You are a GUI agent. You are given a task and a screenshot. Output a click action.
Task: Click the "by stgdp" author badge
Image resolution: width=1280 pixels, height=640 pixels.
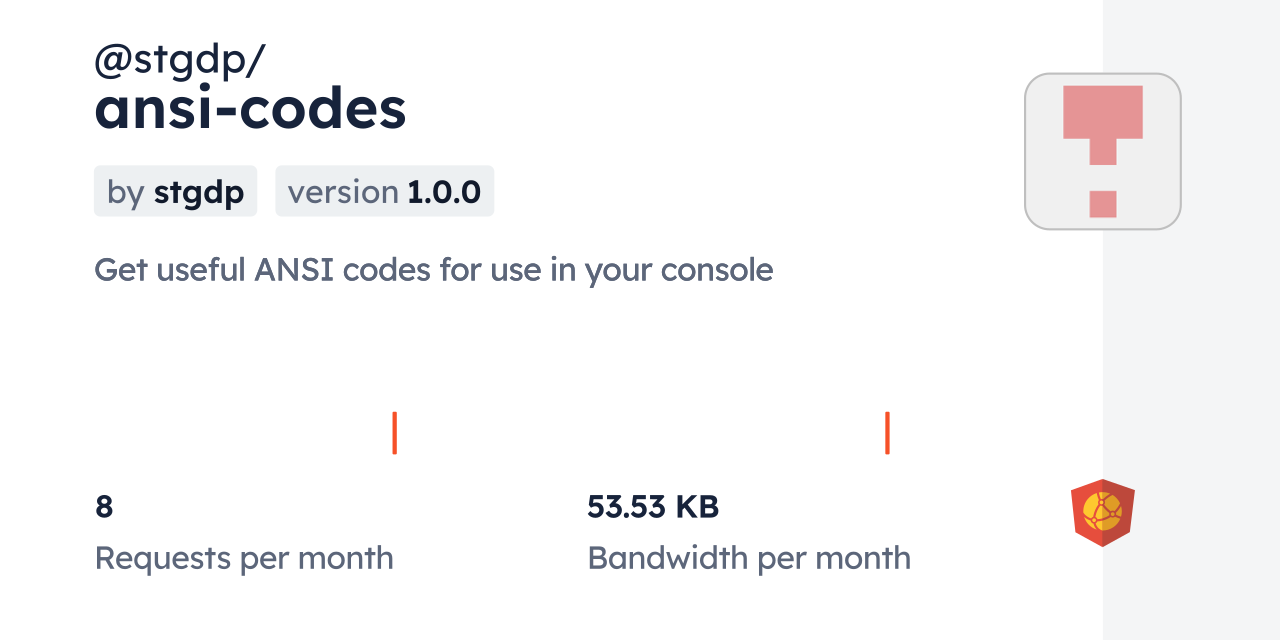[x=175, y=191]
